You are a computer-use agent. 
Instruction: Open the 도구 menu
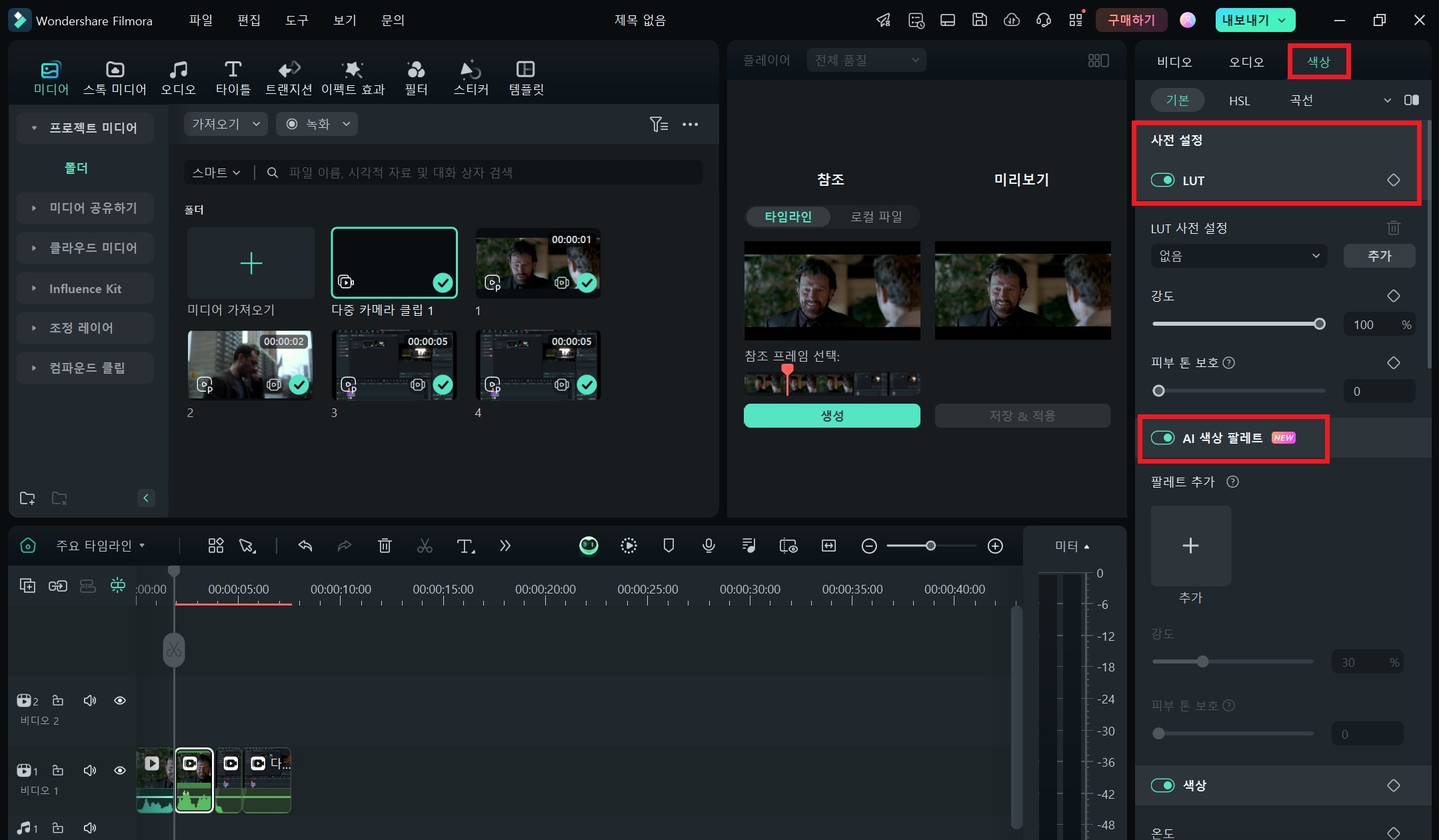point(297,20)
